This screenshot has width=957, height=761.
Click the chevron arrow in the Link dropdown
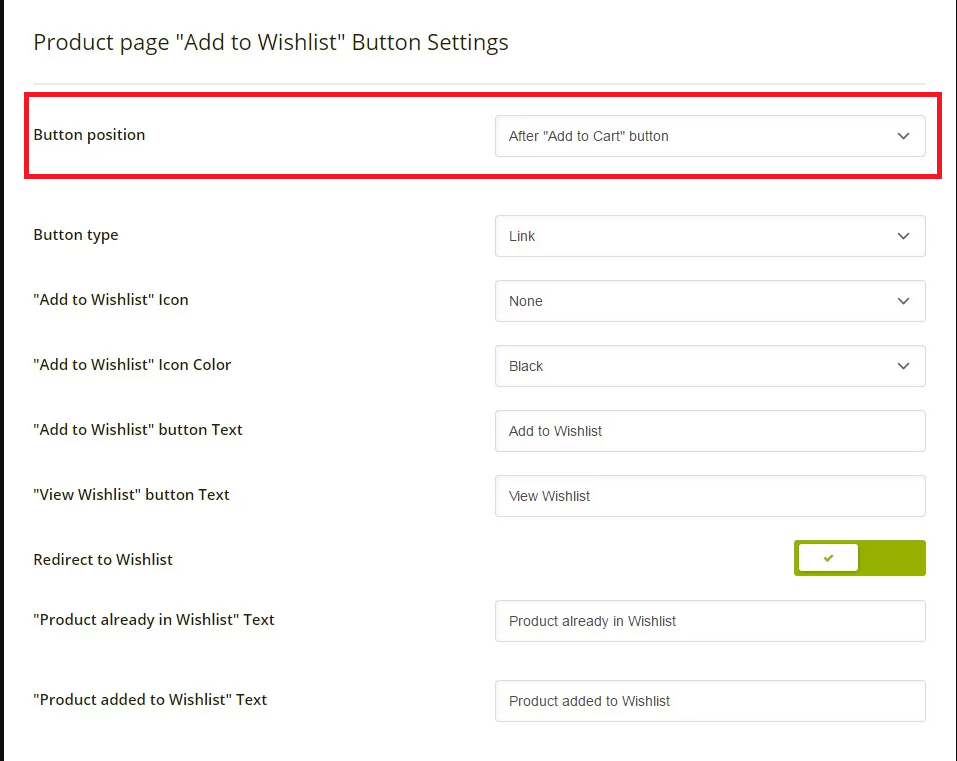click(903, 236)
